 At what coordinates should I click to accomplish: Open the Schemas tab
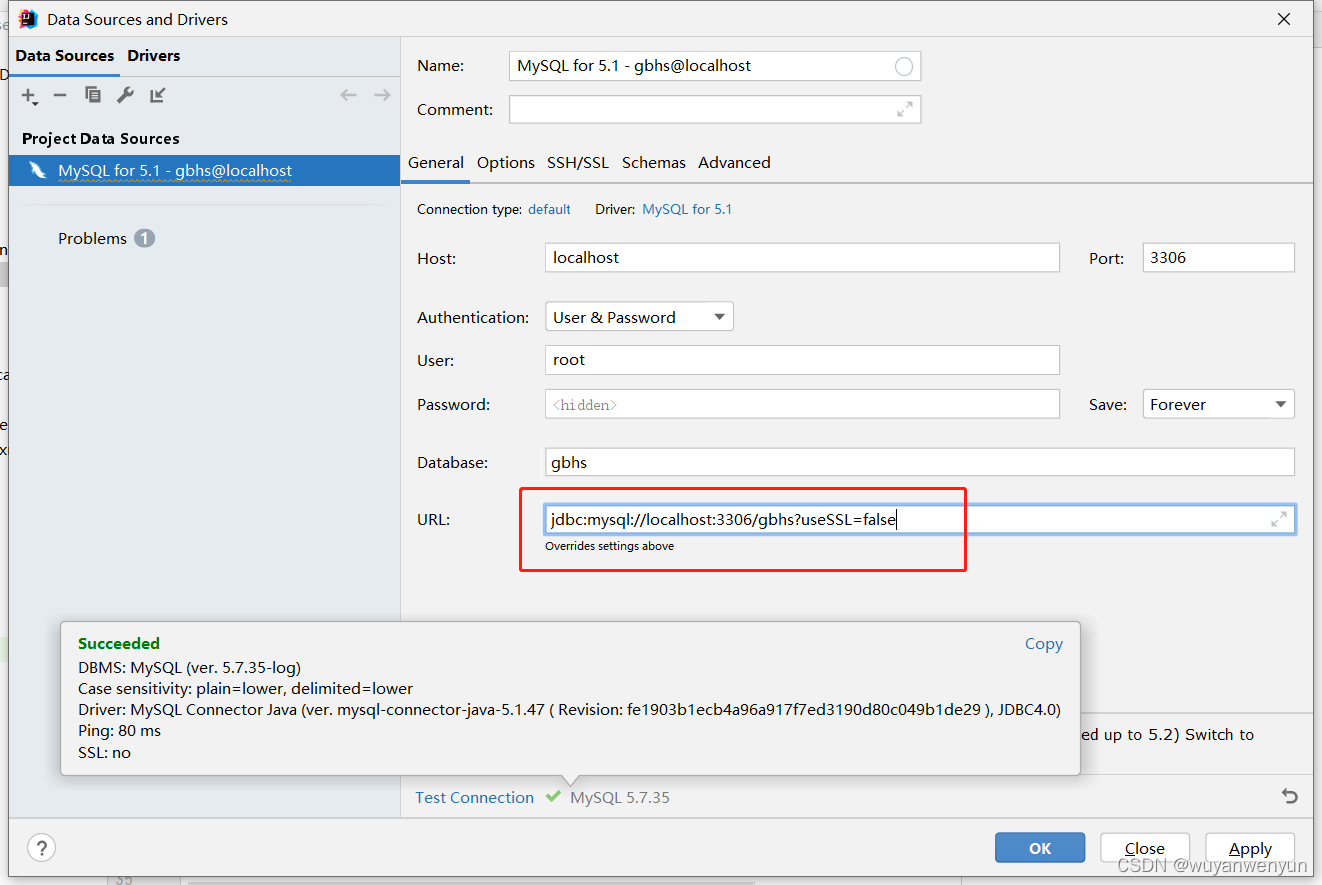click(x=654, y=162)
